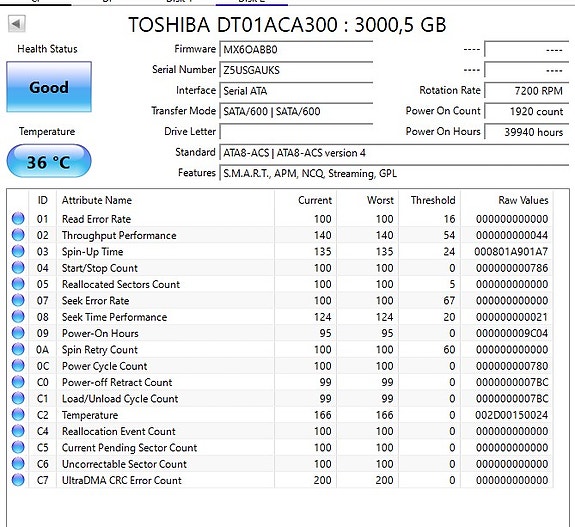The width and height of the screenshot is (575, 527).
Task: Click the empty Drive Letter field
Action: click(x=296, y=132)
